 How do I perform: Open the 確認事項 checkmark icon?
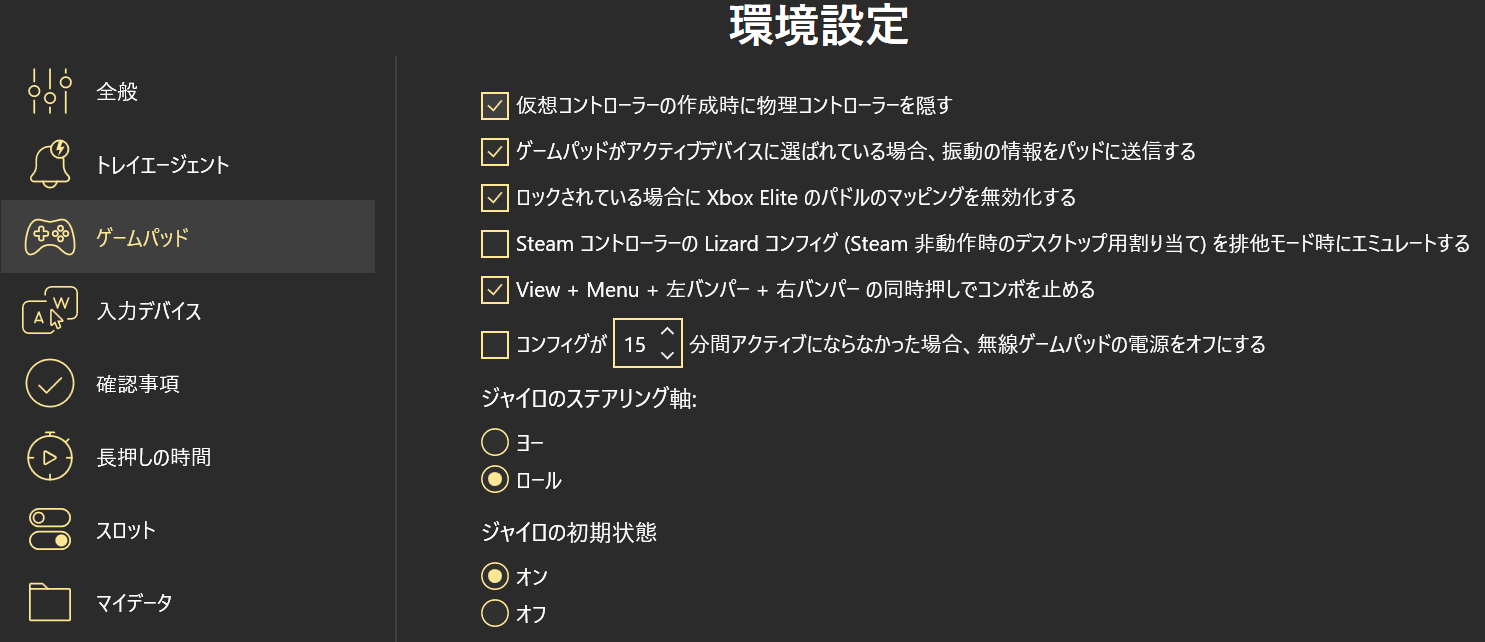pyautogui.click(x=48, y=383)
